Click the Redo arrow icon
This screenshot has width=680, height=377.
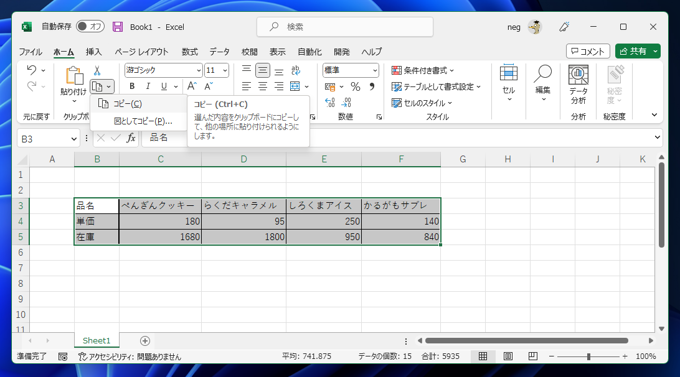click(x=31, y=86)
